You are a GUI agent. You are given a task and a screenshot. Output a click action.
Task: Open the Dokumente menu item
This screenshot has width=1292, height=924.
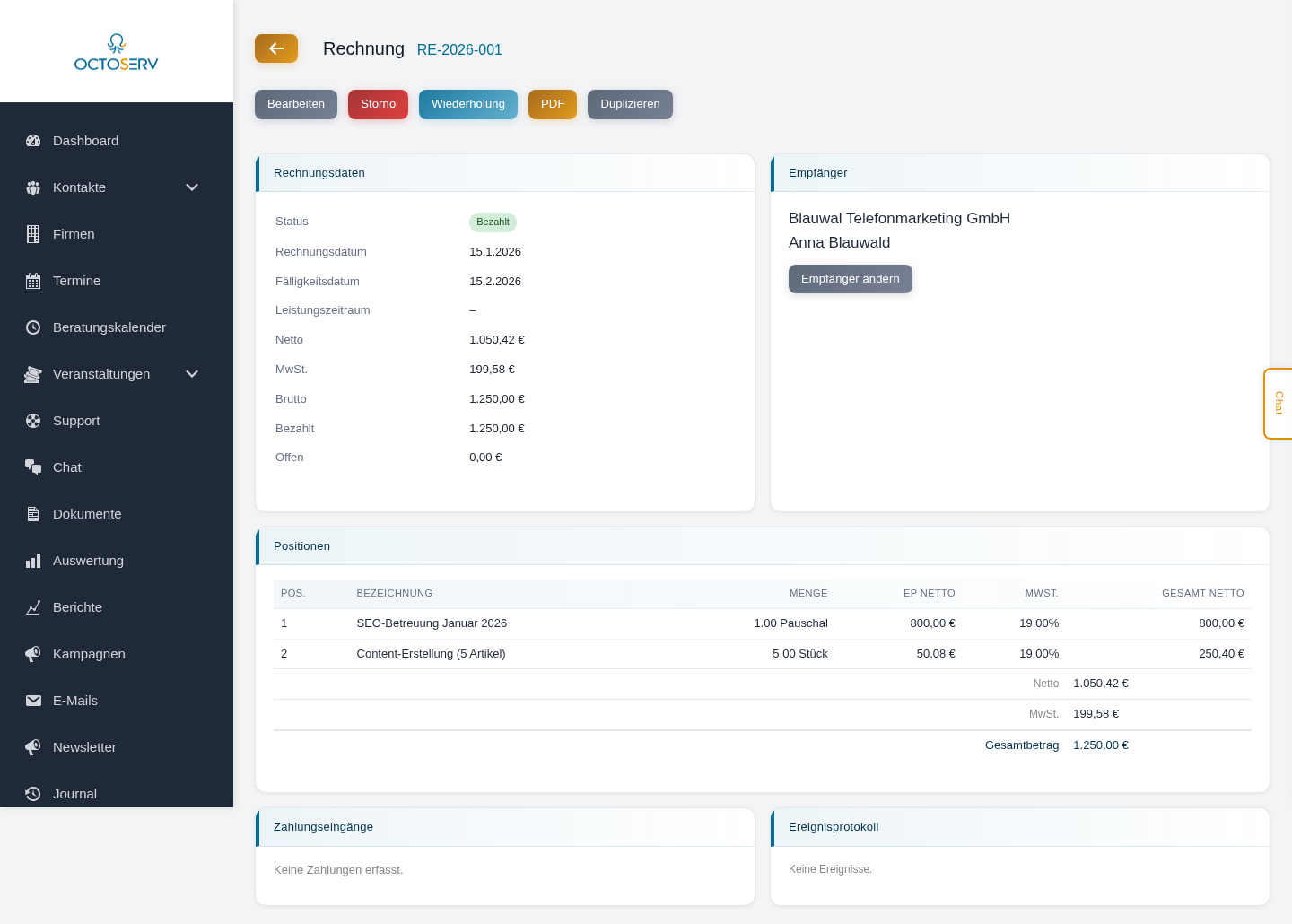tap(117, 514)
